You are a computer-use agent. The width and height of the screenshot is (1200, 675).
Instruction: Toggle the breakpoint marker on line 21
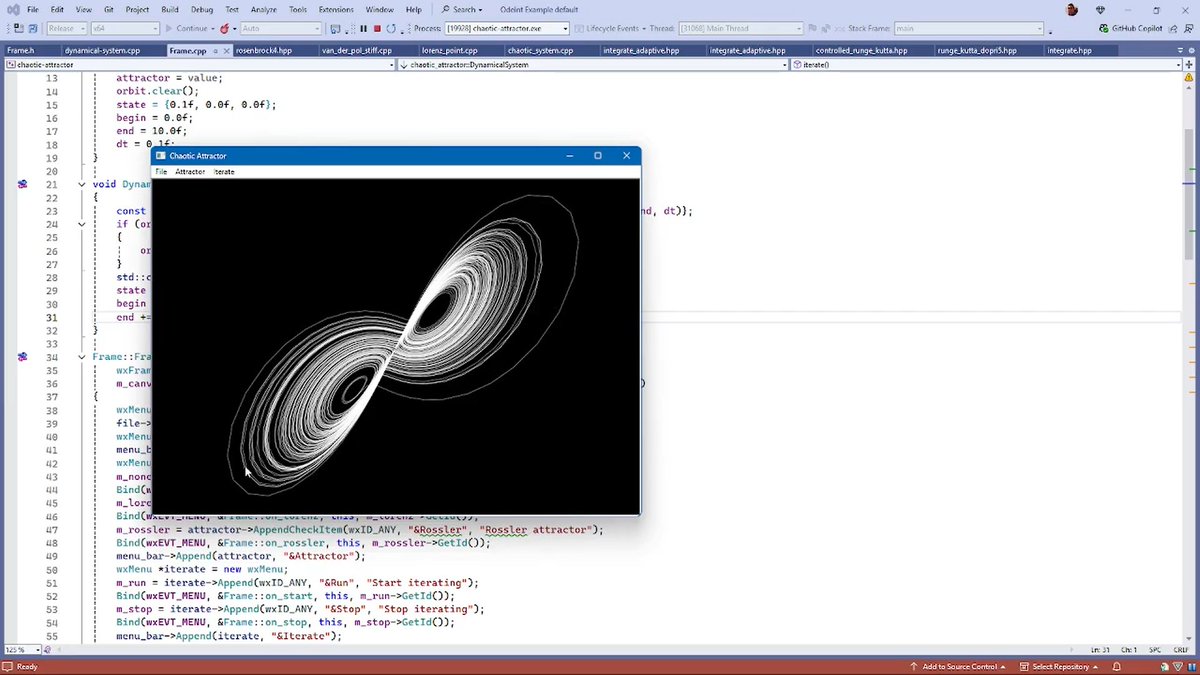coord(22,185)
